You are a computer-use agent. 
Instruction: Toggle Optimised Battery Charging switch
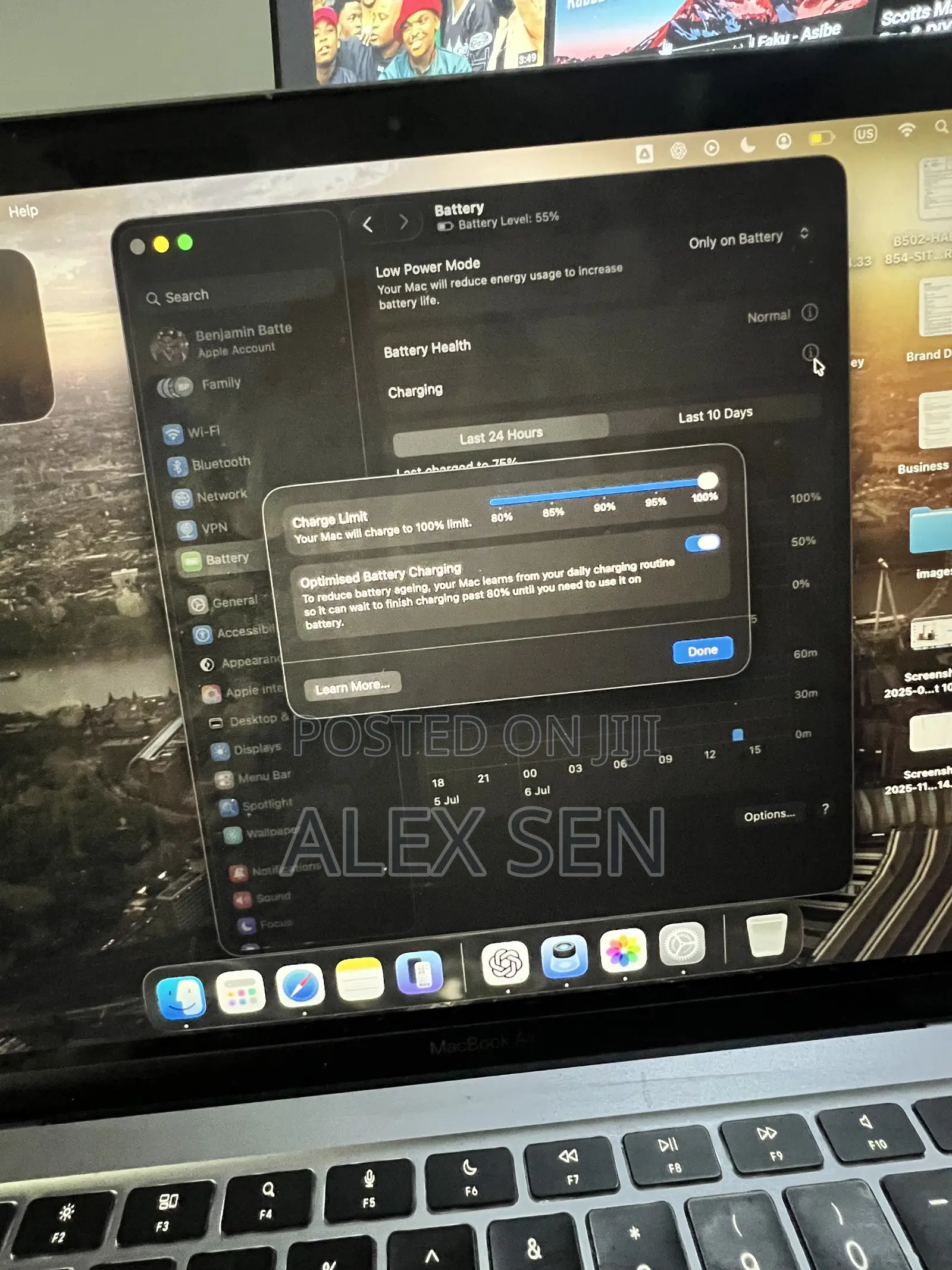[x=703, y=543]
